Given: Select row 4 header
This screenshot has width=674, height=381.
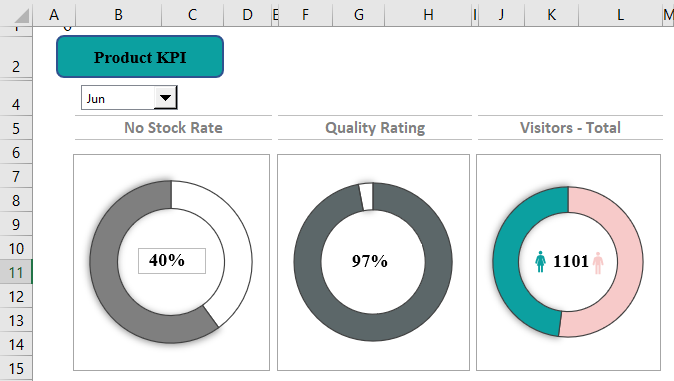Looking at the screenshot, I should 16,98.
